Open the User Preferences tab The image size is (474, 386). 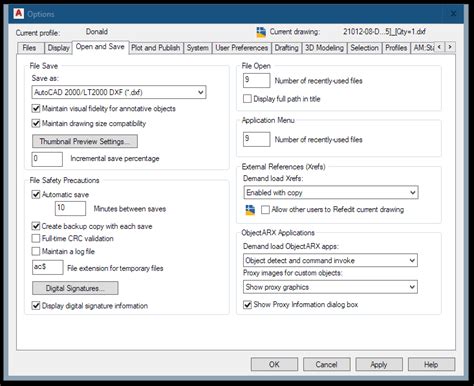242,48
